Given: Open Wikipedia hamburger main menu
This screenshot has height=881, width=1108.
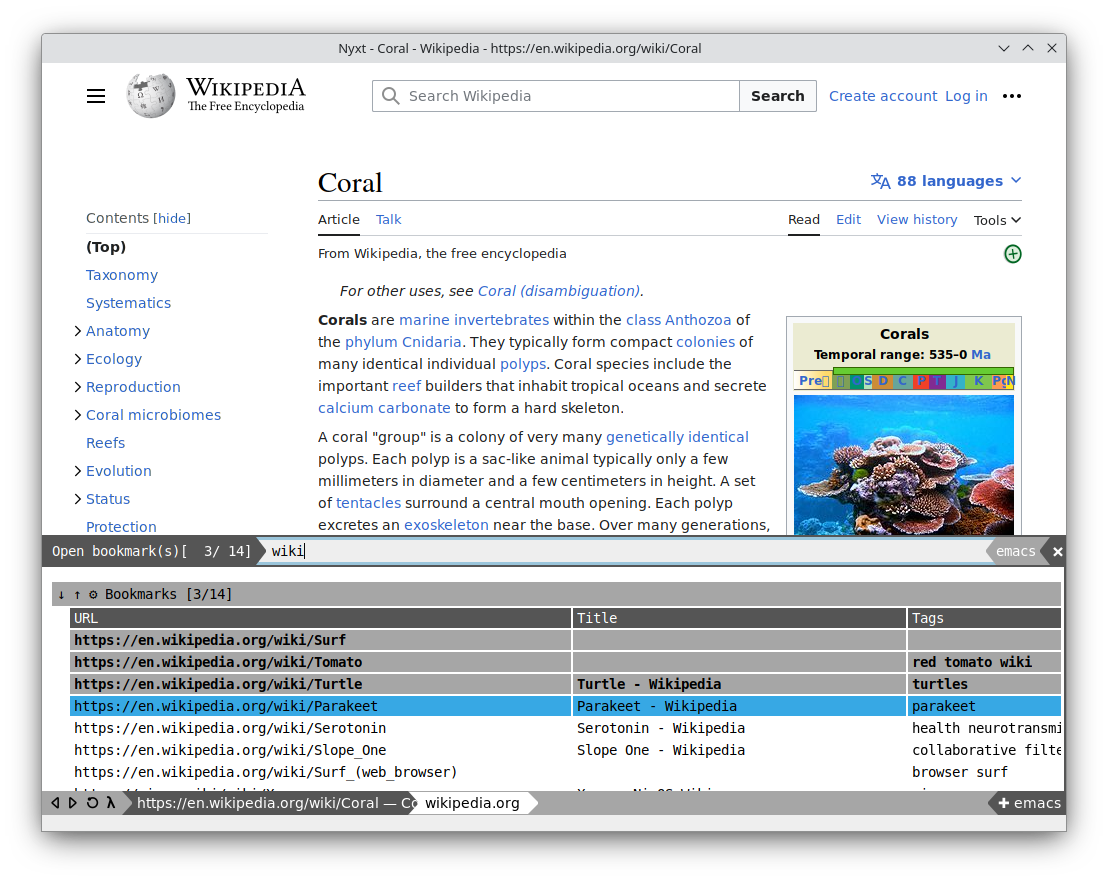Looking at the screenshot, I should 96,96.
